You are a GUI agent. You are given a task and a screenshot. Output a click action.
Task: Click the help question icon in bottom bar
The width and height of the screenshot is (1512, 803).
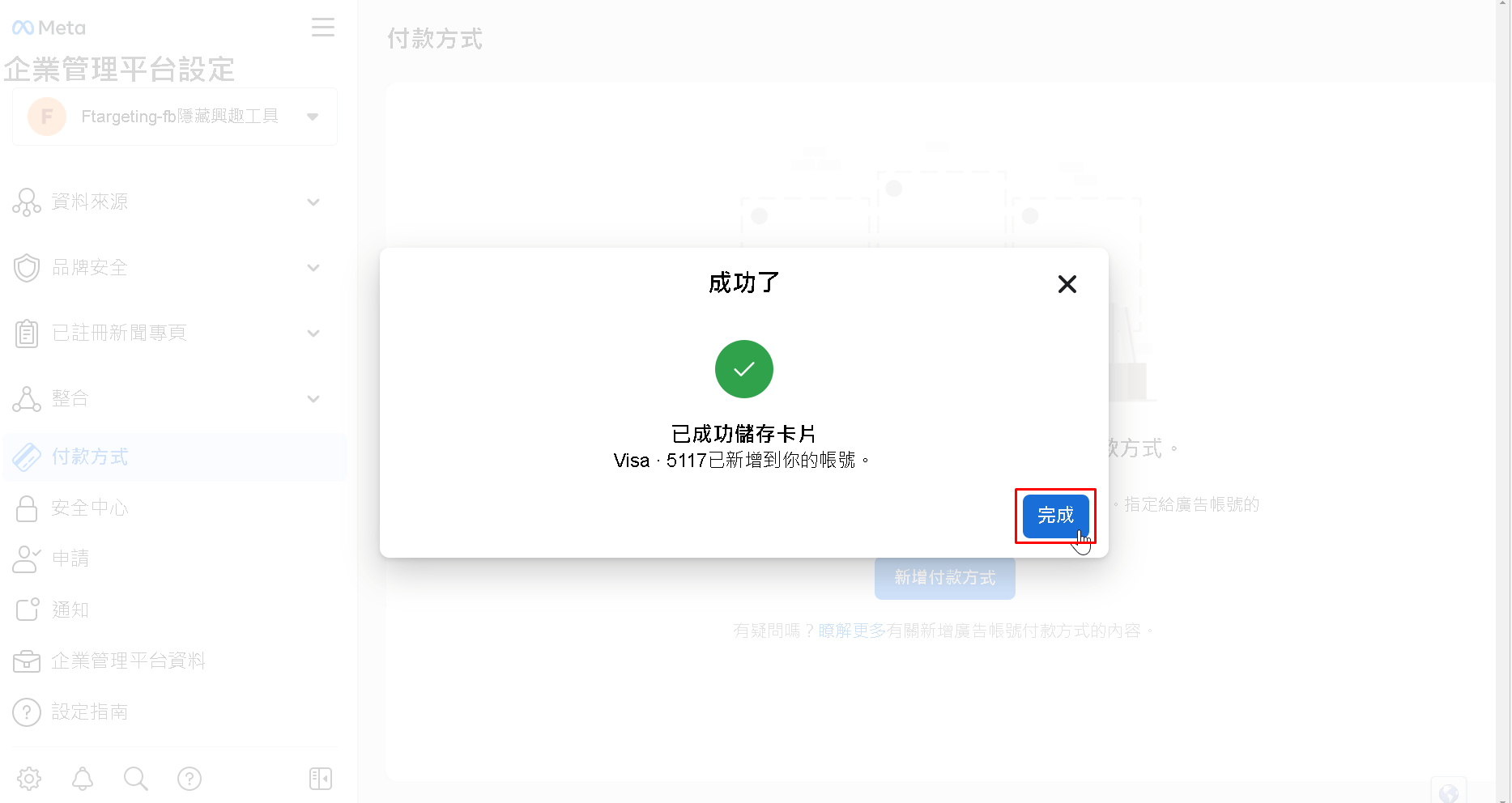point(190,779)
